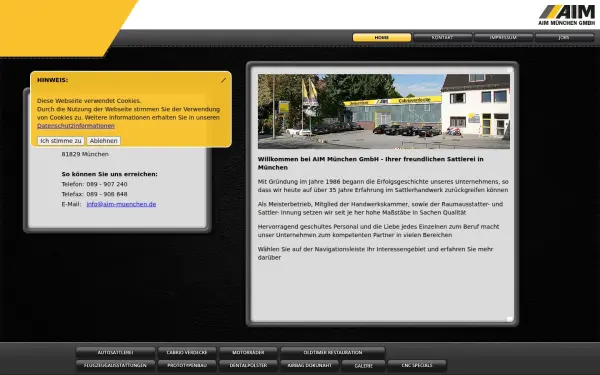Open the Prototypenbau section

187,365
